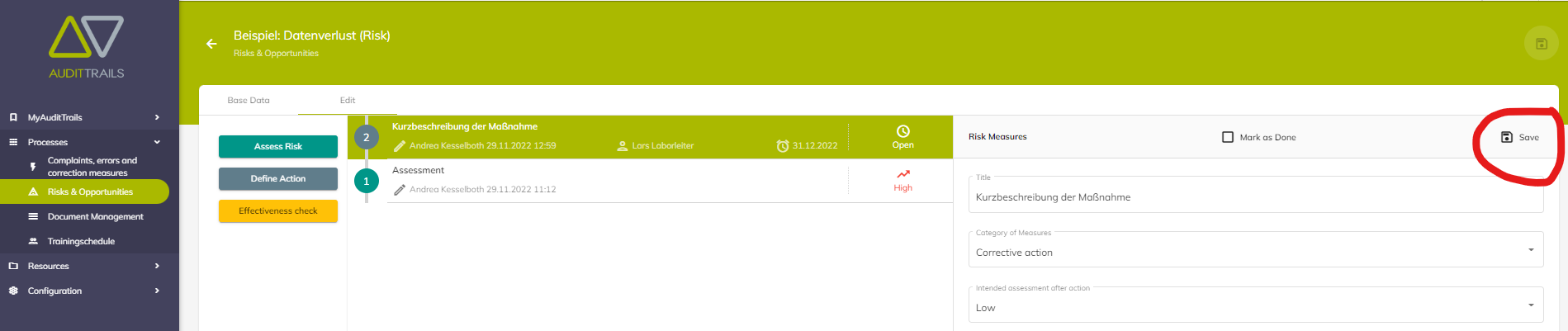1568x331 pixels.
Task: Open Document Management in the sidebar
Action: click(96, 216)
